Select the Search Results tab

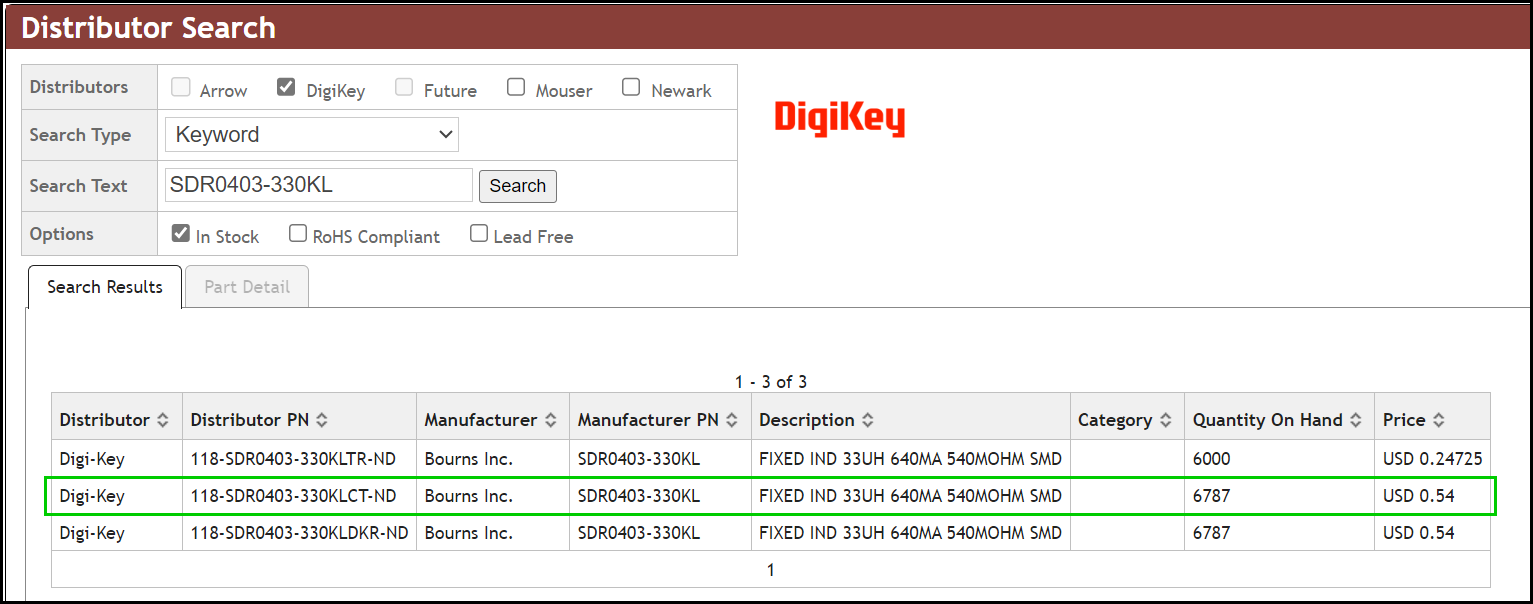tap(104, 287)
